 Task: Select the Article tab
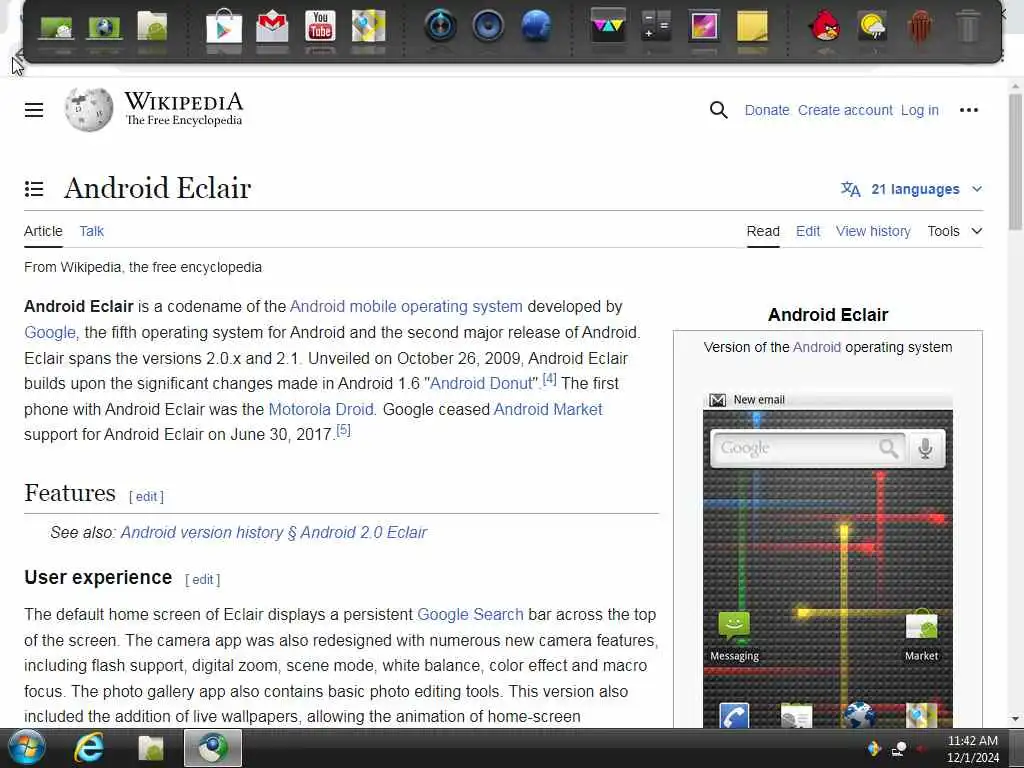tap(43, 231)
